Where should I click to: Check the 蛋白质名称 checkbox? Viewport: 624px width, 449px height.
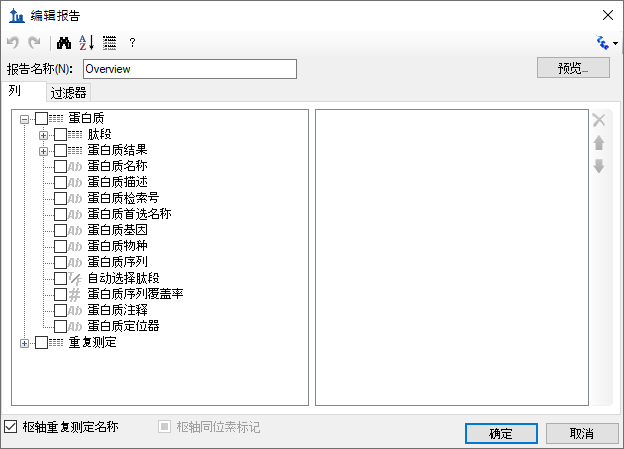point(60,166)
